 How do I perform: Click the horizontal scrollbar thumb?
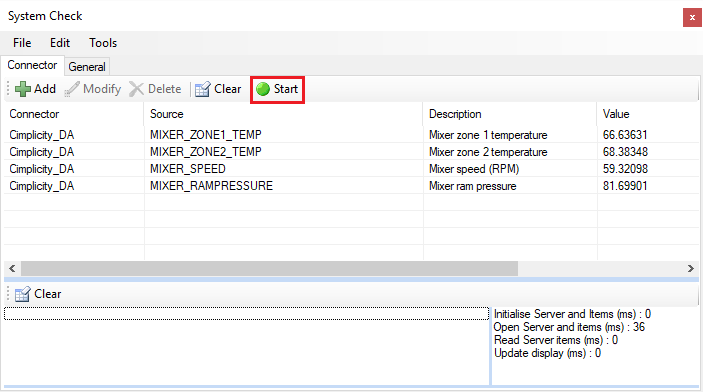(269, 269)
